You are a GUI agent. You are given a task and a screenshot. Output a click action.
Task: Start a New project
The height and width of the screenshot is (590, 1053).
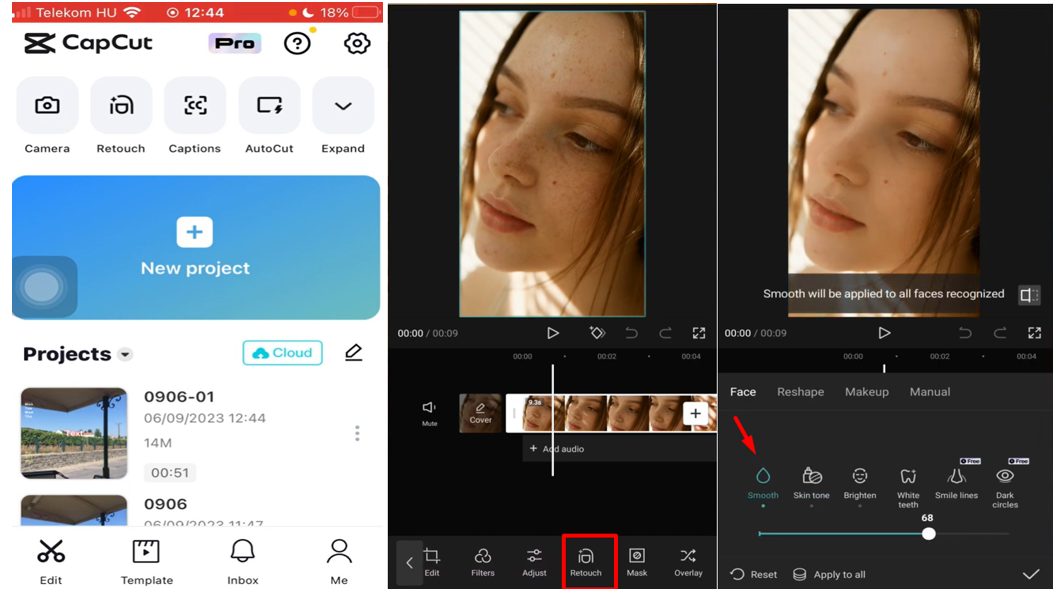pos(195,247)
